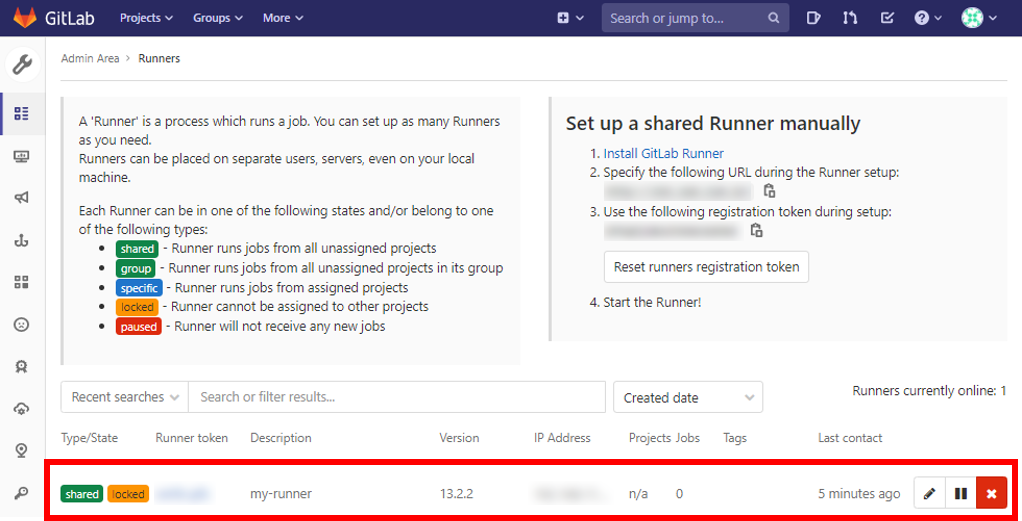The width and height of the screenshot is (1022, 521).
Task: Open the Groups menu in the navbar
Action: pyautogui.click(x=217, y=18)
